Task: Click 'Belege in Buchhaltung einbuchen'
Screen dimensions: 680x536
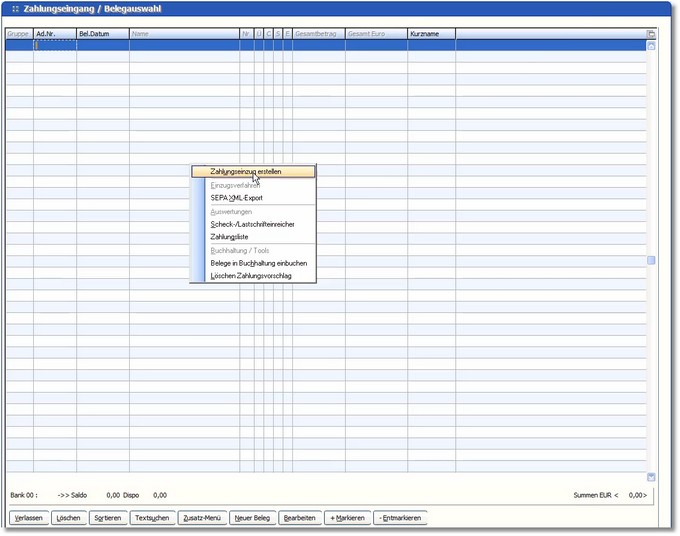Action: (258, 263)
